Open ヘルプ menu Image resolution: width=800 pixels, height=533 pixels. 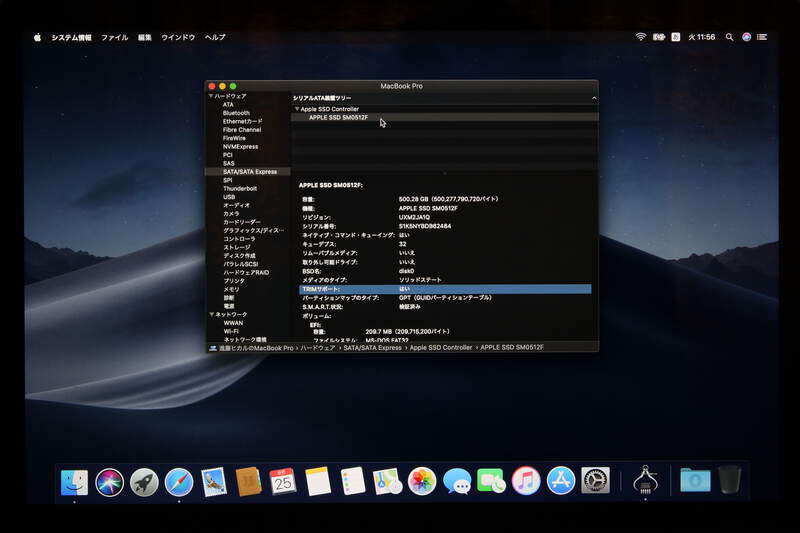(215, 37)
